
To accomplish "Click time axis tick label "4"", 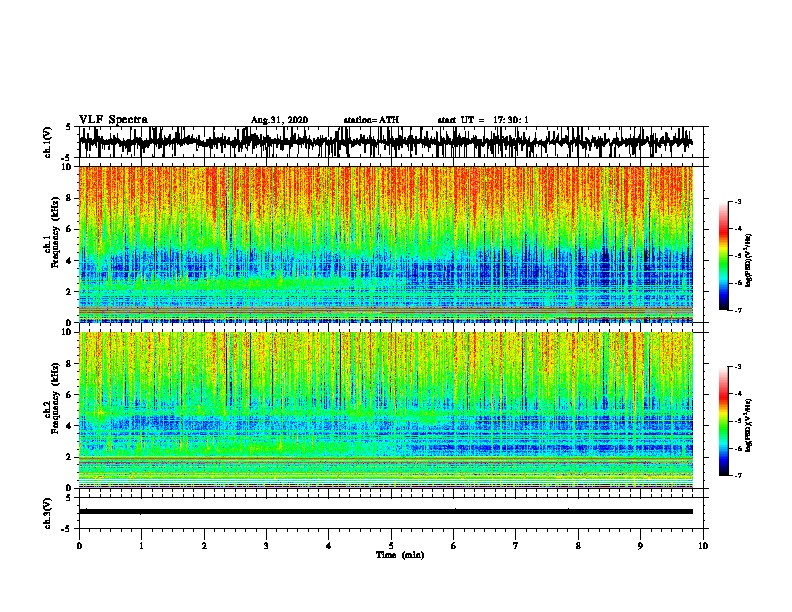I will tap(329, 546).
